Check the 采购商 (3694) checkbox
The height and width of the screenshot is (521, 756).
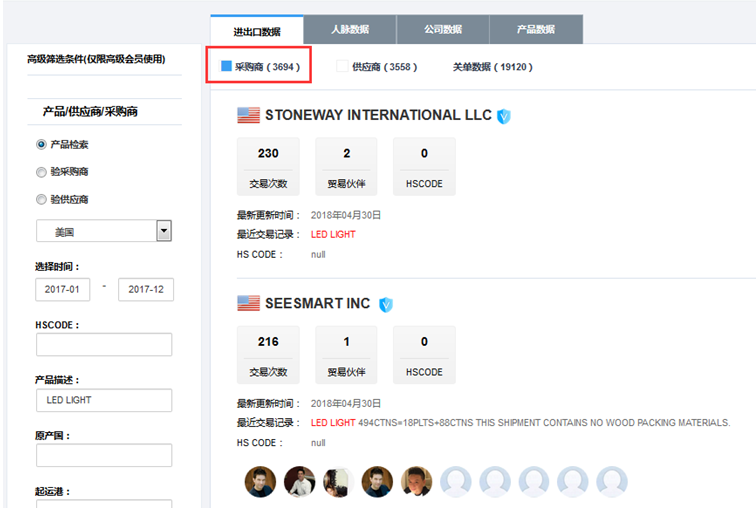click(226, 66)
